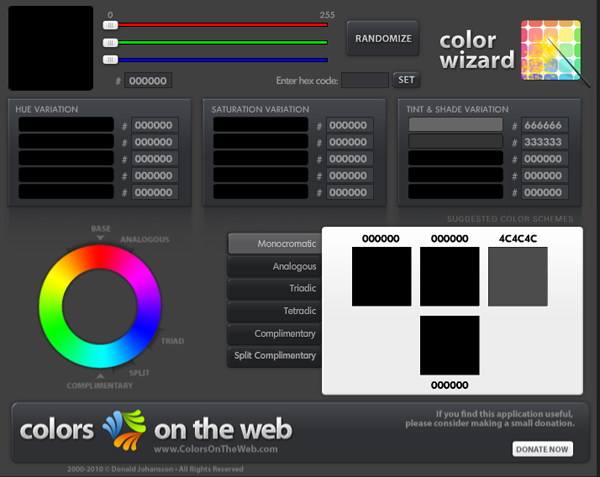Click the bottom black scheme swatch
This screenshot has height=477, width=600.
click(450, 345)
